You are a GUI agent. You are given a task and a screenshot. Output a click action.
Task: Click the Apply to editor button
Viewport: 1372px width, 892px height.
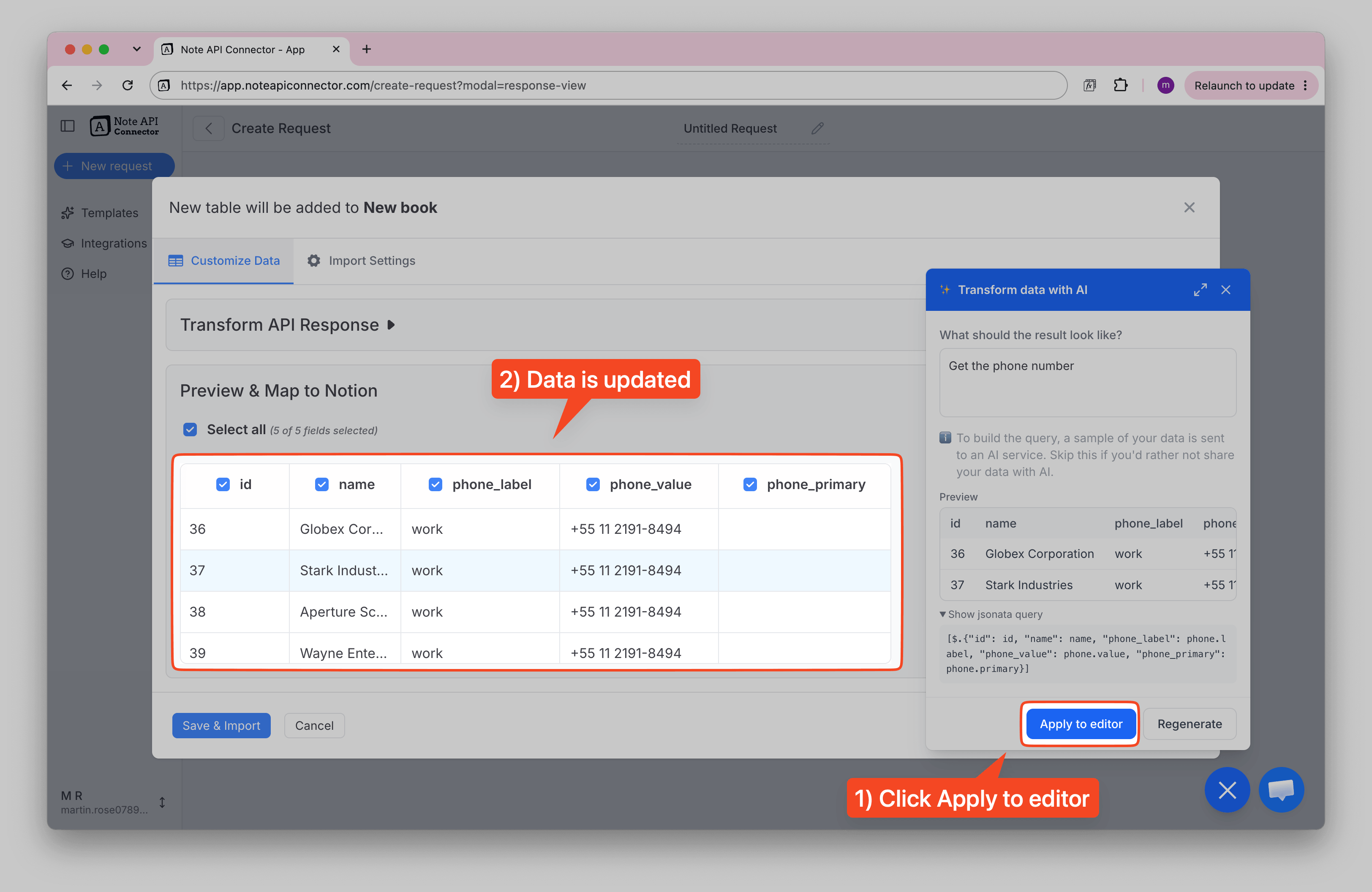(x=1080, y=724)
